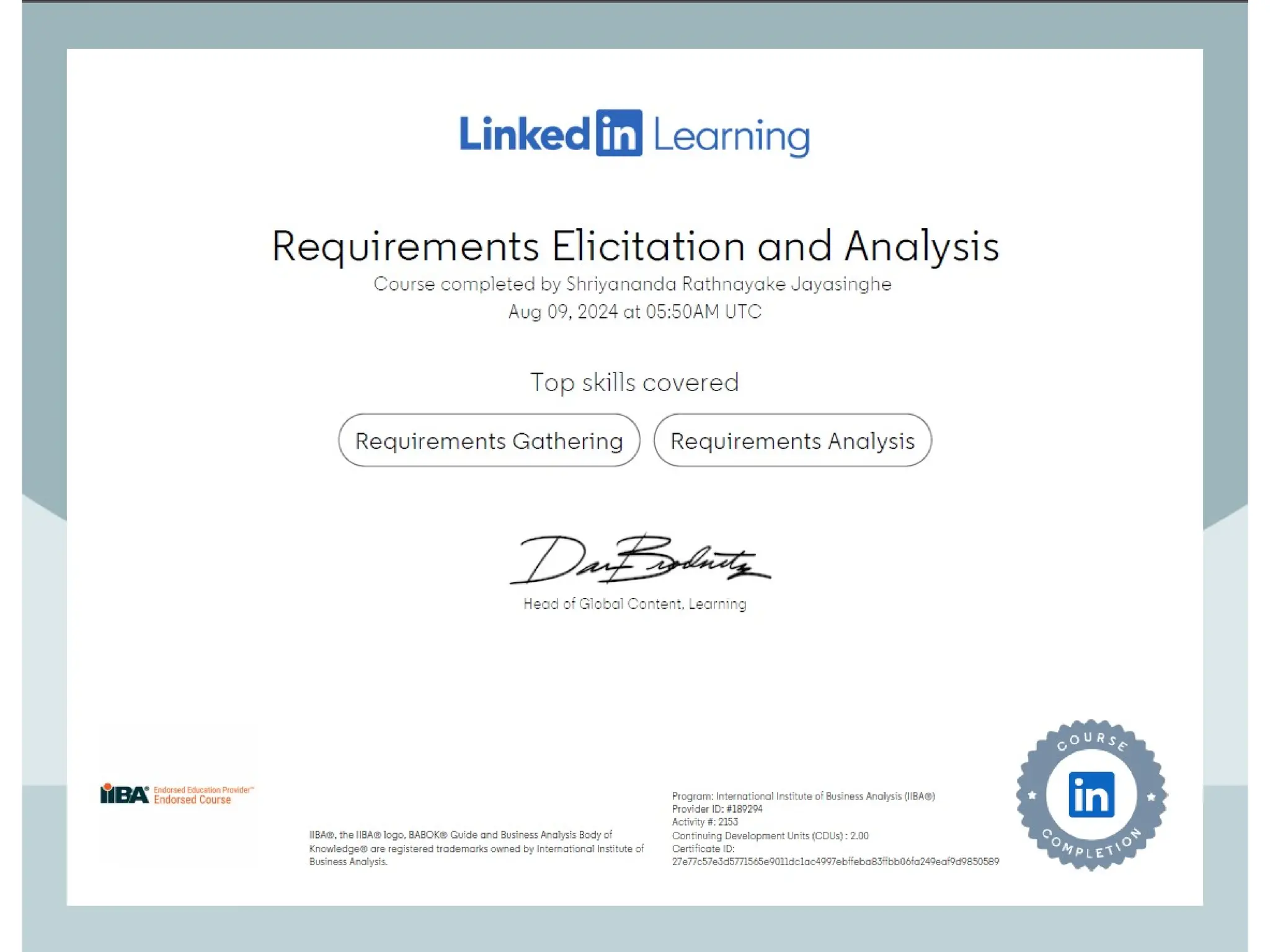Viewport: 1270px width, 952px height.
Task: Select the Requirements Gathering skill pill
Action: click(x=489, y=440)
